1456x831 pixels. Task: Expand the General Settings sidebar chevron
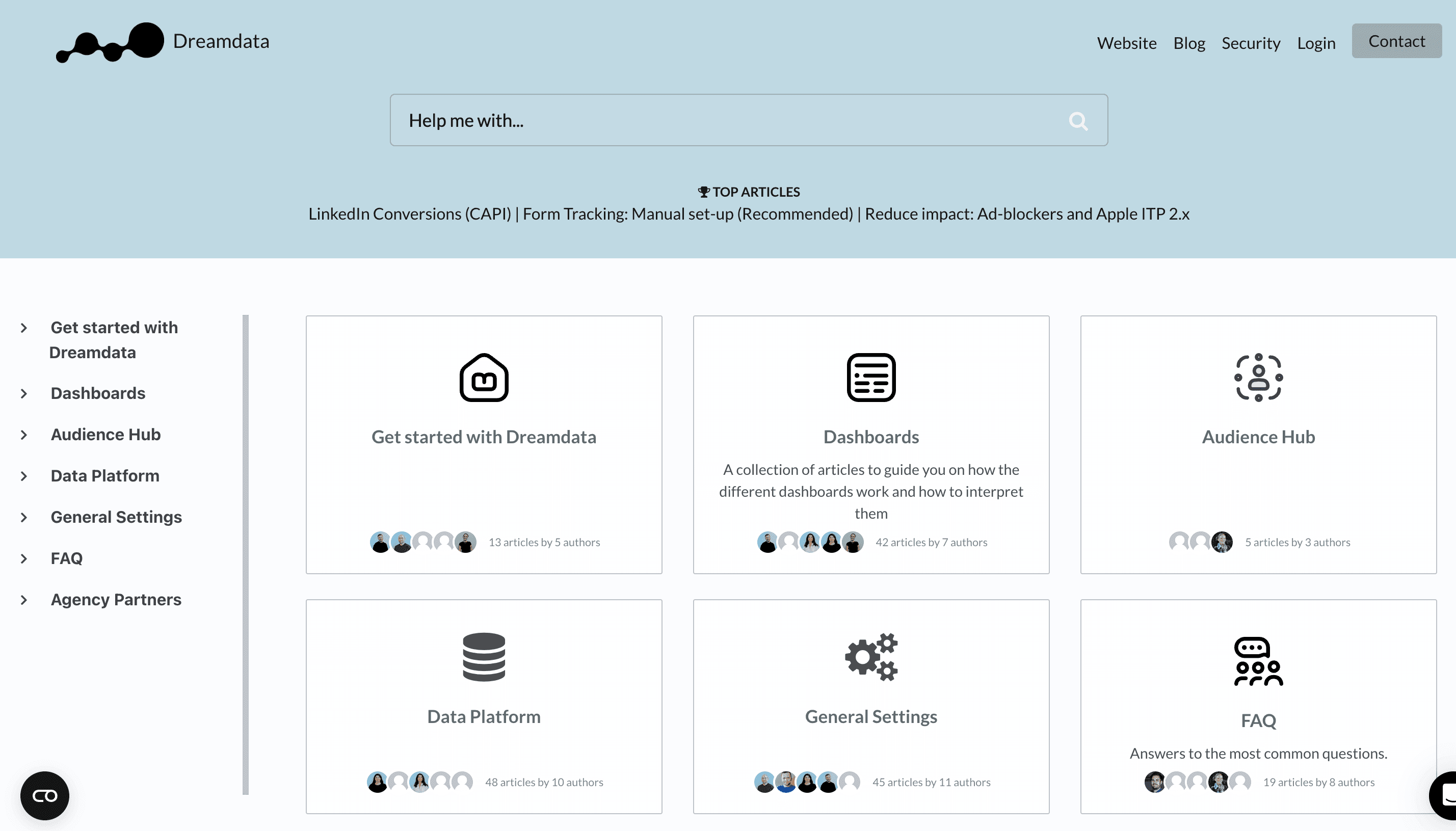(24, 517)
